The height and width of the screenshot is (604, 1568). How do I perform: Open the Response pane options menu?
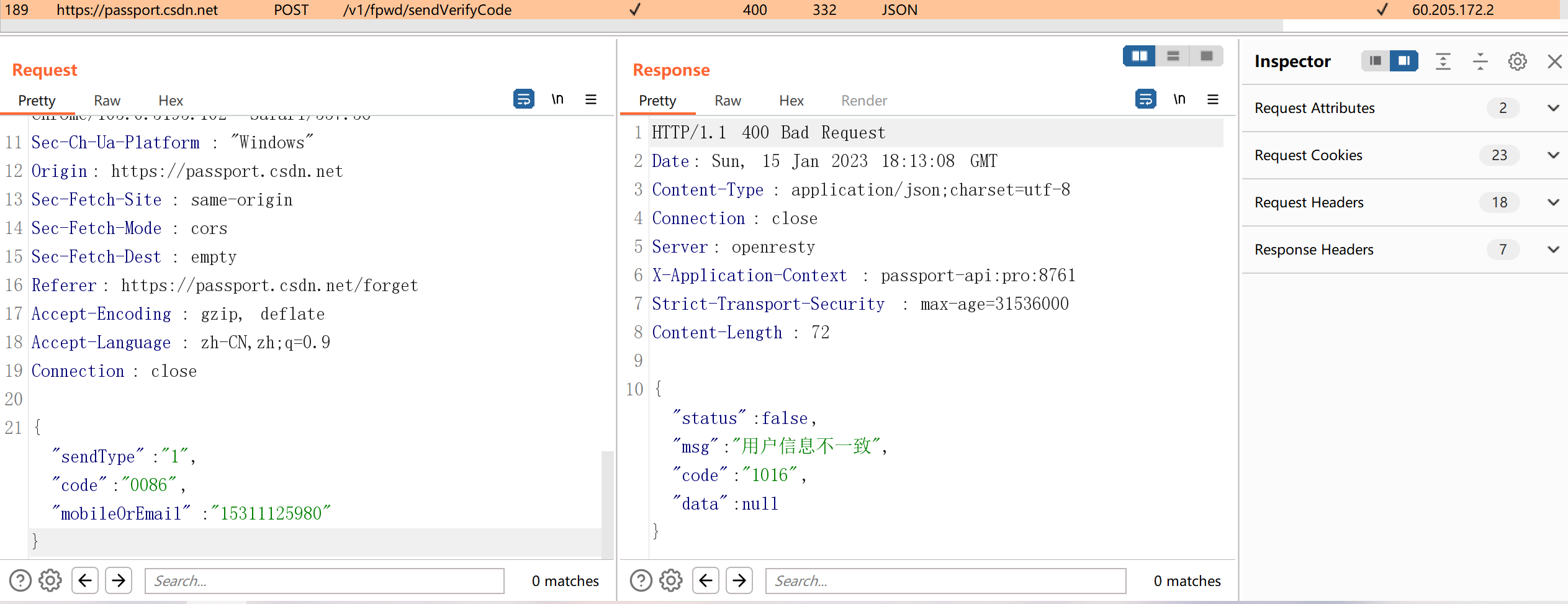tap(1213, 99)
